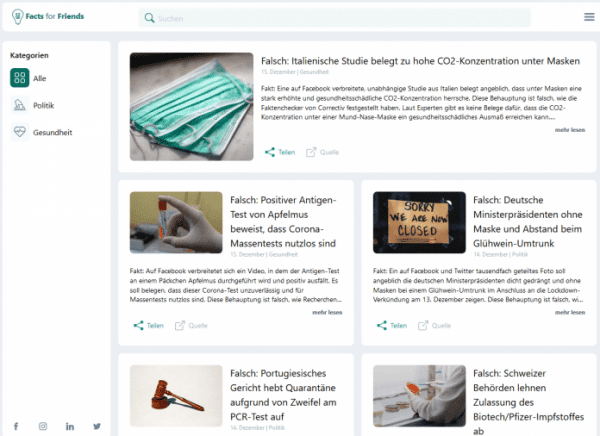The width and height of the screenshot is (600, 436).
Task: Open the test tube article thumbnail
Action: [x=176, y=222]
